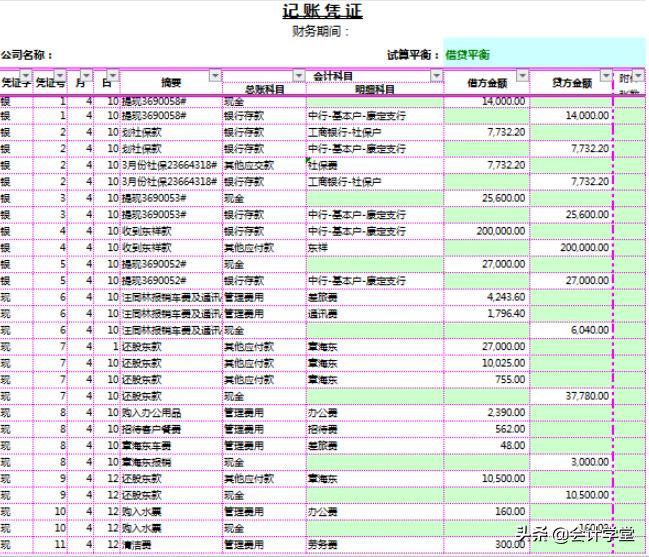
Task: Click the green 借贷平衡 result cell
Action: click(x=545, y=53)
